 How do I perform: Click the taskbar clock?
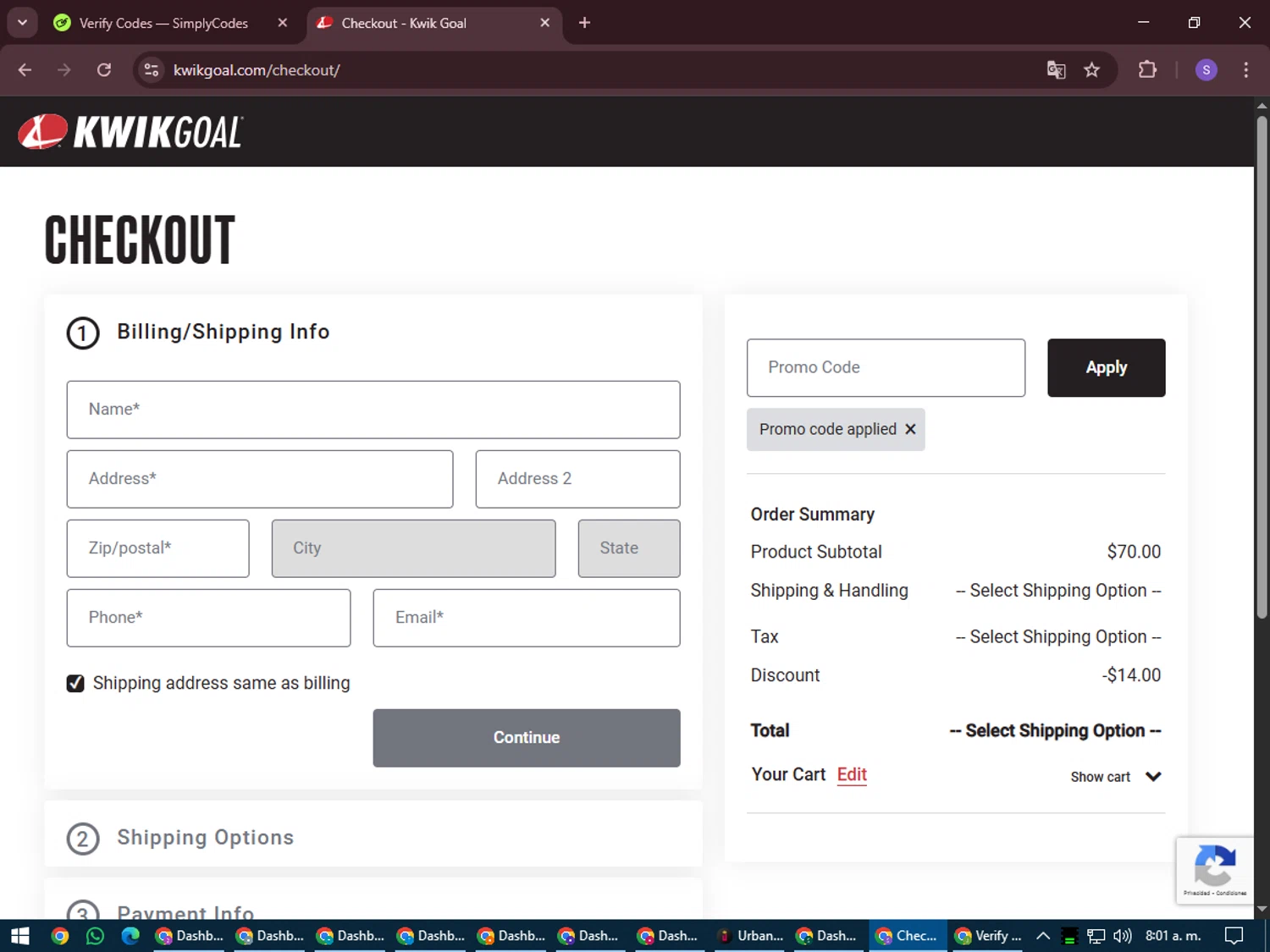(1173, 936)
